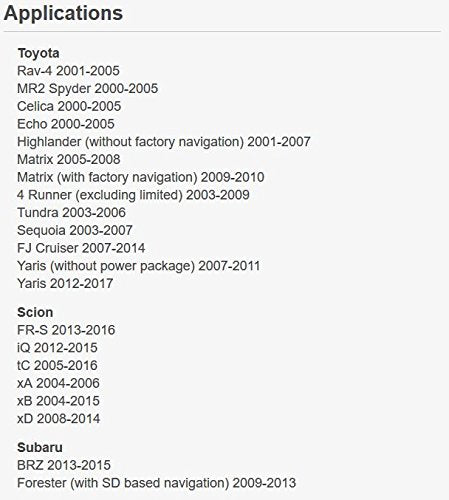Select the Sequoia 2003-2007 entry
Screen dimensions: 449x500
(75, 230)
